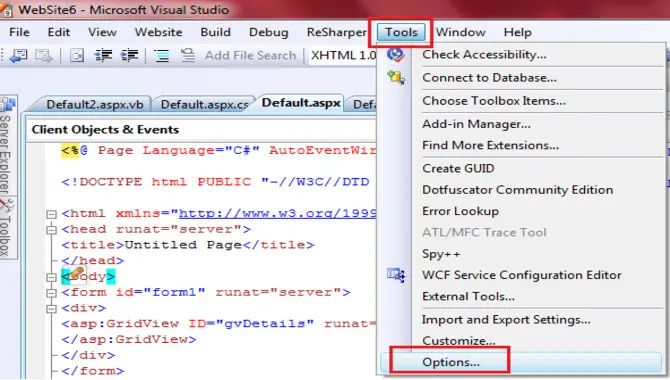Click the first of the two indent toolbar icons
The width and height of the screenshot is (670, 380).
point(103,56)
